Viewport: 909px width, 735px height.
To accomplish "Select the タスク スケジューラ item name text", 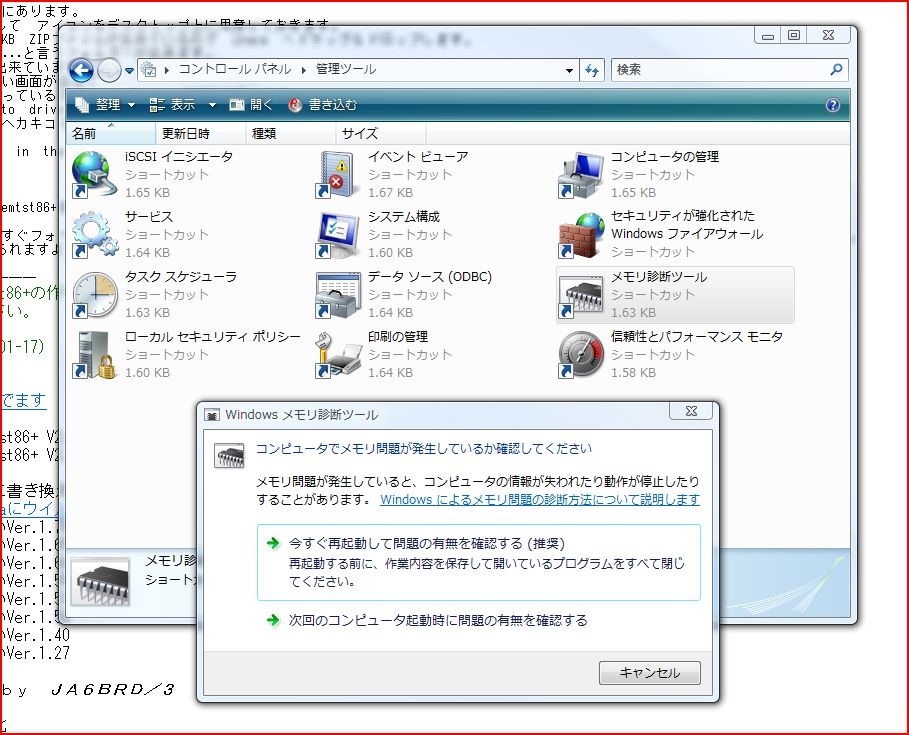I will click(181, 276).
